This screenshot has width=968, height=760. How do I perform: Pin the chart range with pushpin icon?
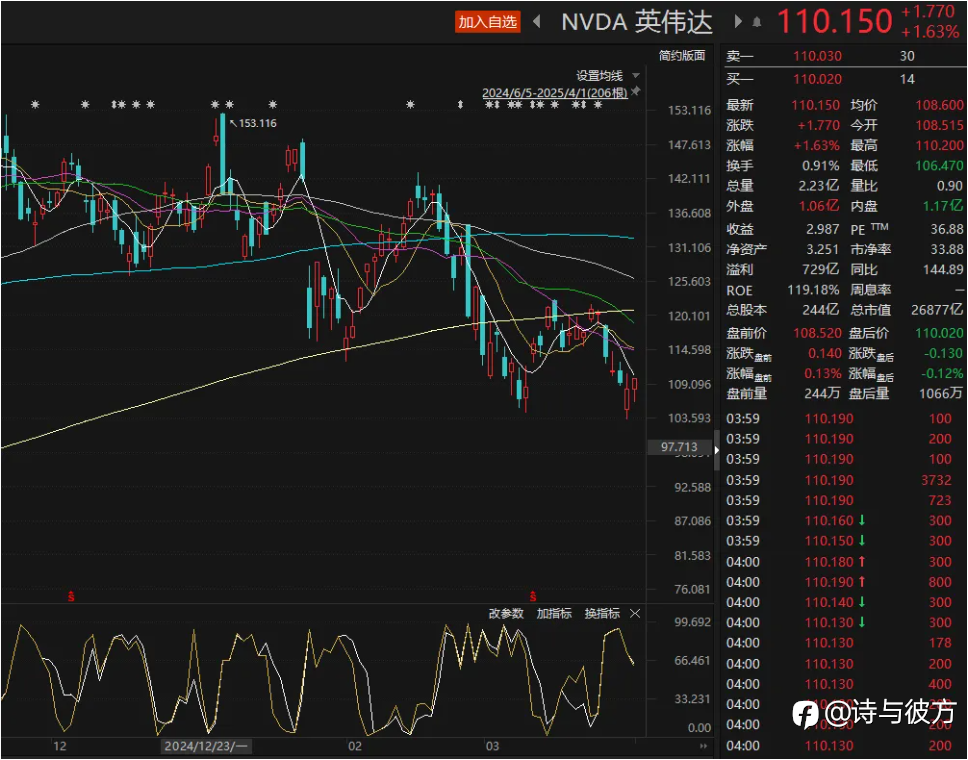636,91
